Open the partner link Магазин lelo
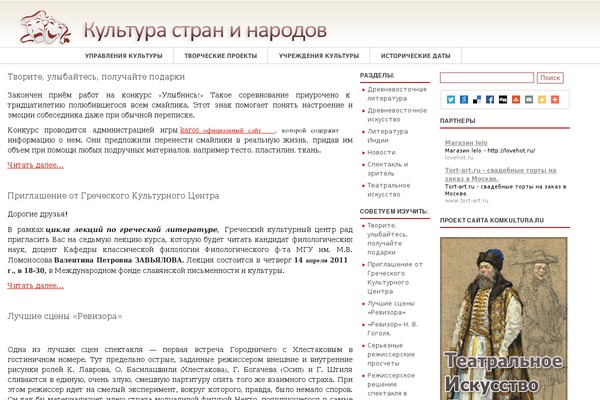This screenshot has width=600, height=400. click(466, 143)
